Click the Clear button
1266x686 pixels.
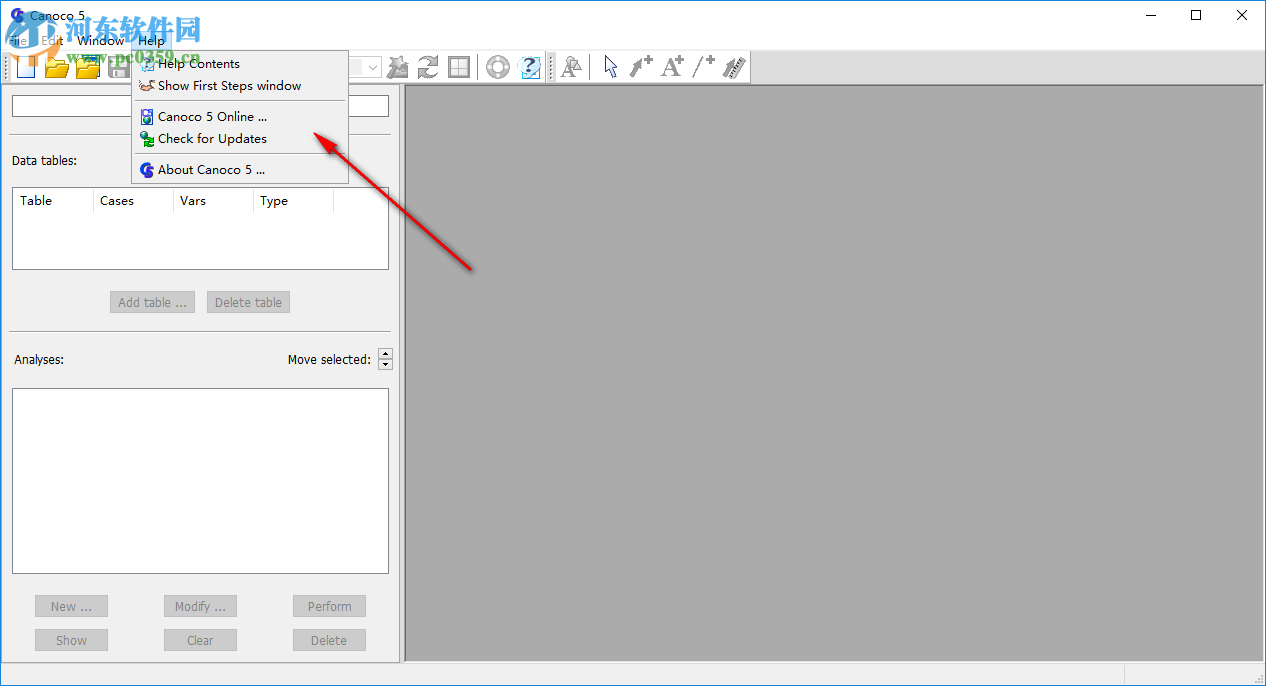click(200, 640)
